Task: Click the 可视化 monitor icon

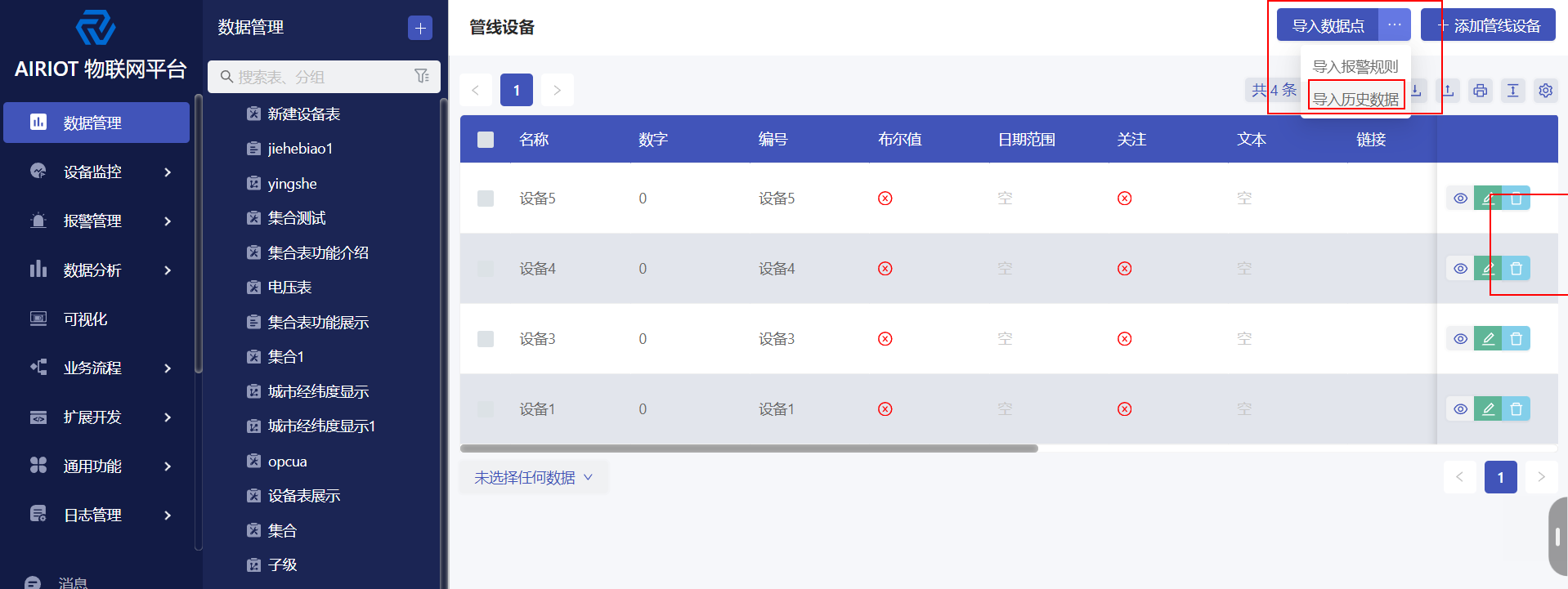Action: tap(38, 319)
